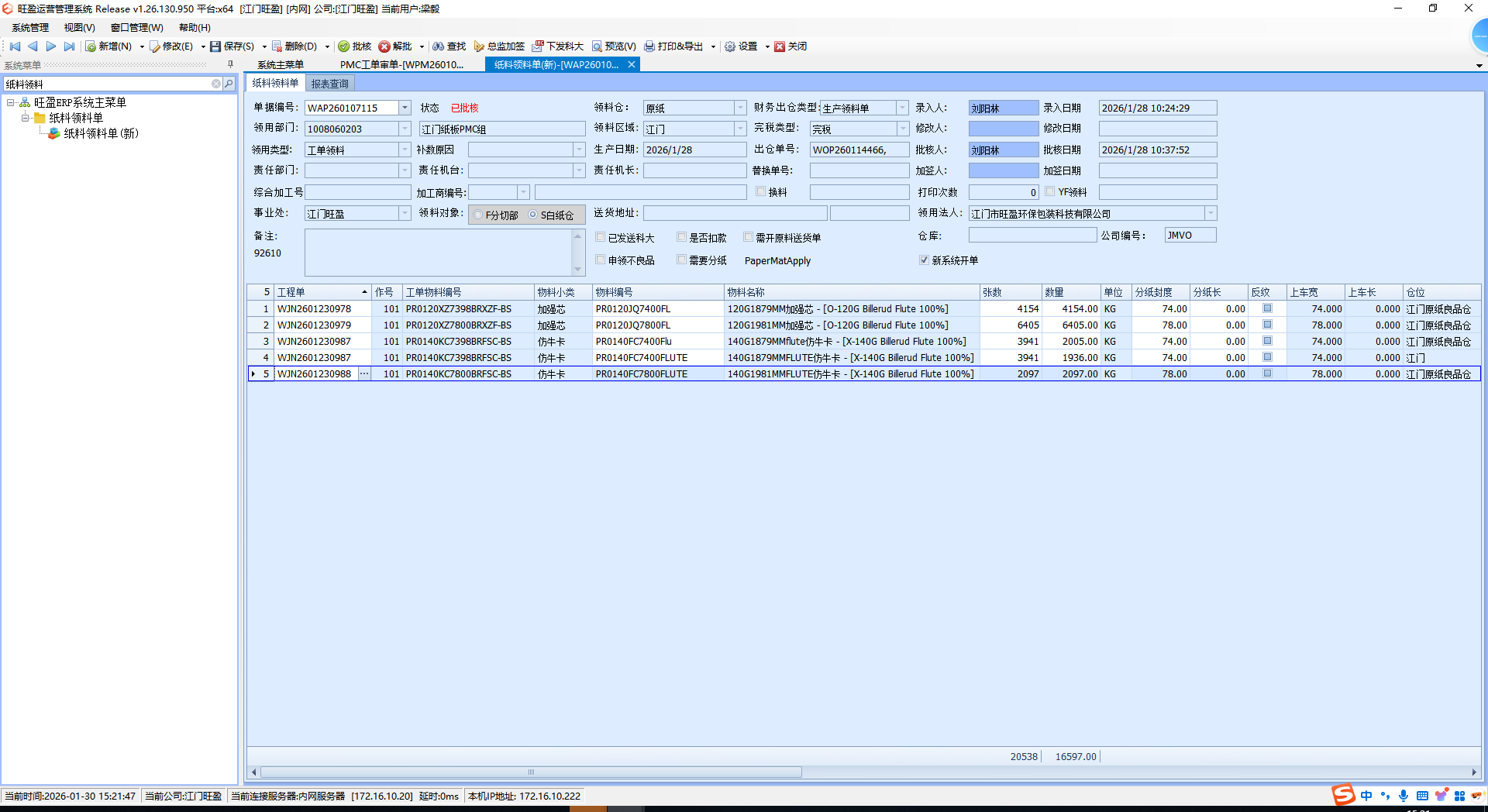Open the 完税类型 dropdown
This screenshot has height=812, width=1488.
click(902, 129)
